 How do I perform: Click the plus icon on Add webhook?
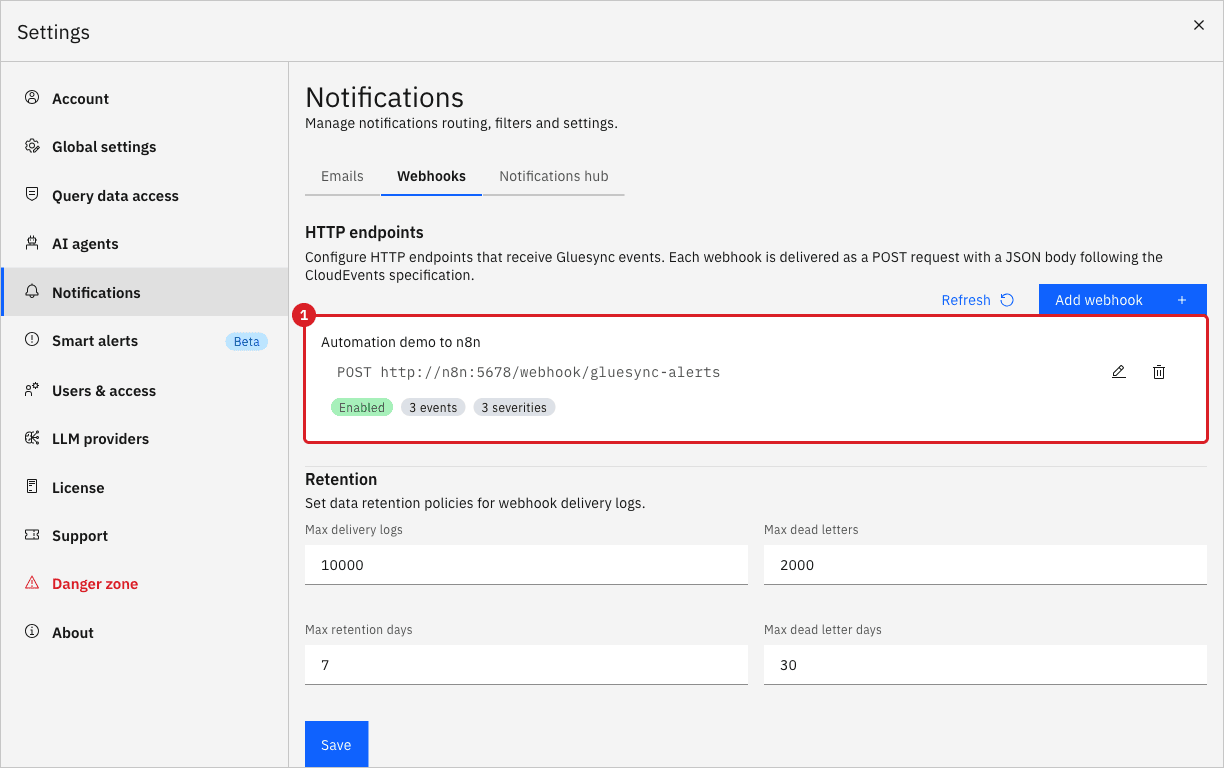(x=1182, y=300)
